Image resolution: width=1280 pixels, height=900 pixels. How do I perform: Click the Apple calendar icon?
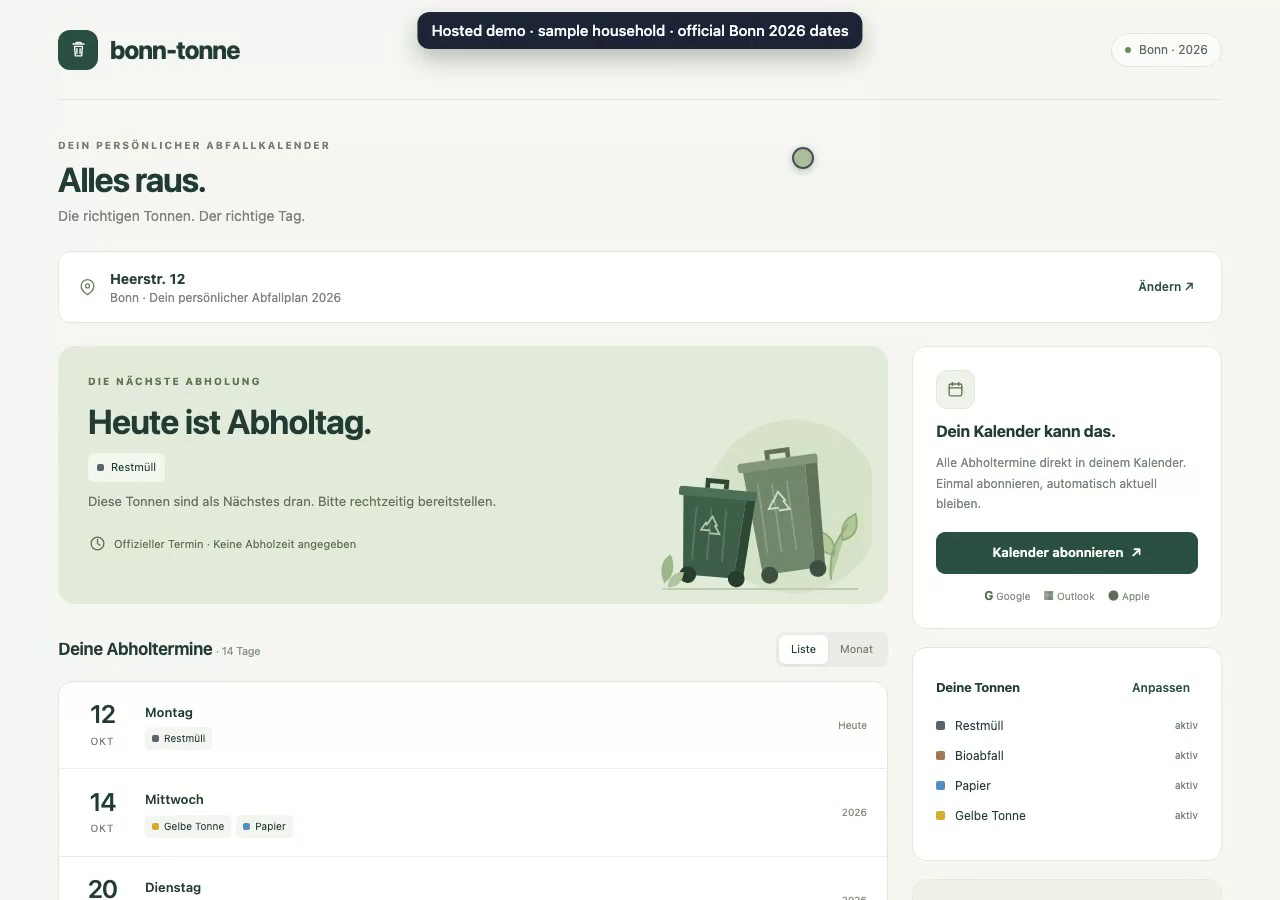[x=1113, y=596]
